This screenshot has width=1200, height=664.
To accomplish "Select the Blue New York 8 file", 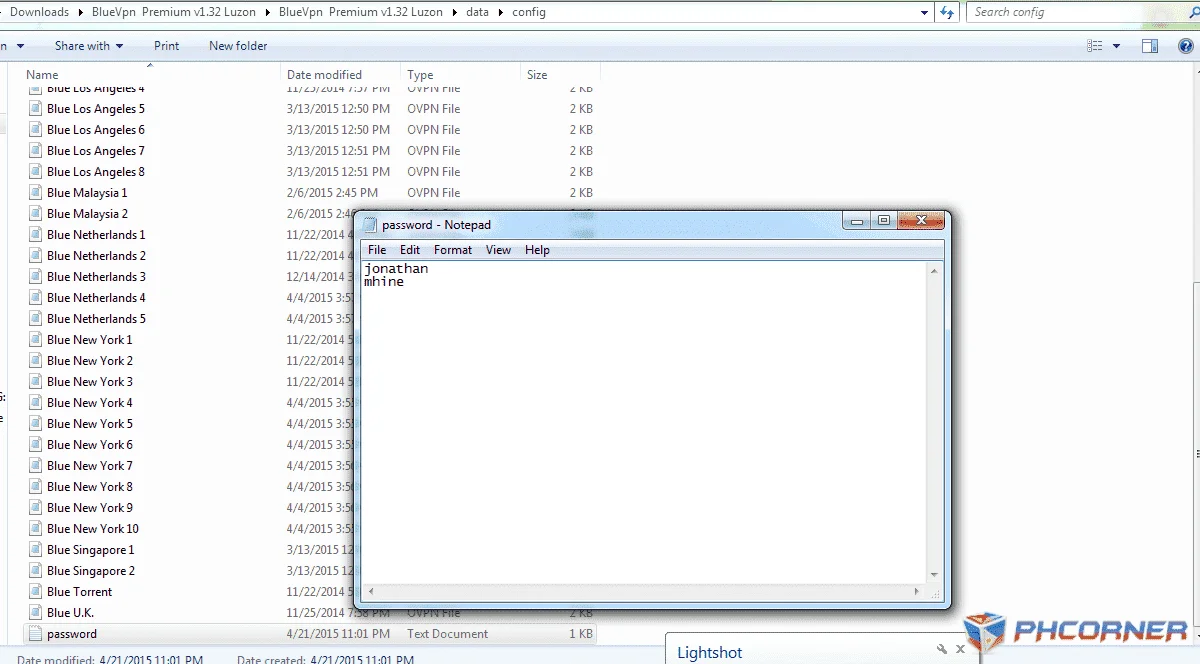I will coord(89,487).
